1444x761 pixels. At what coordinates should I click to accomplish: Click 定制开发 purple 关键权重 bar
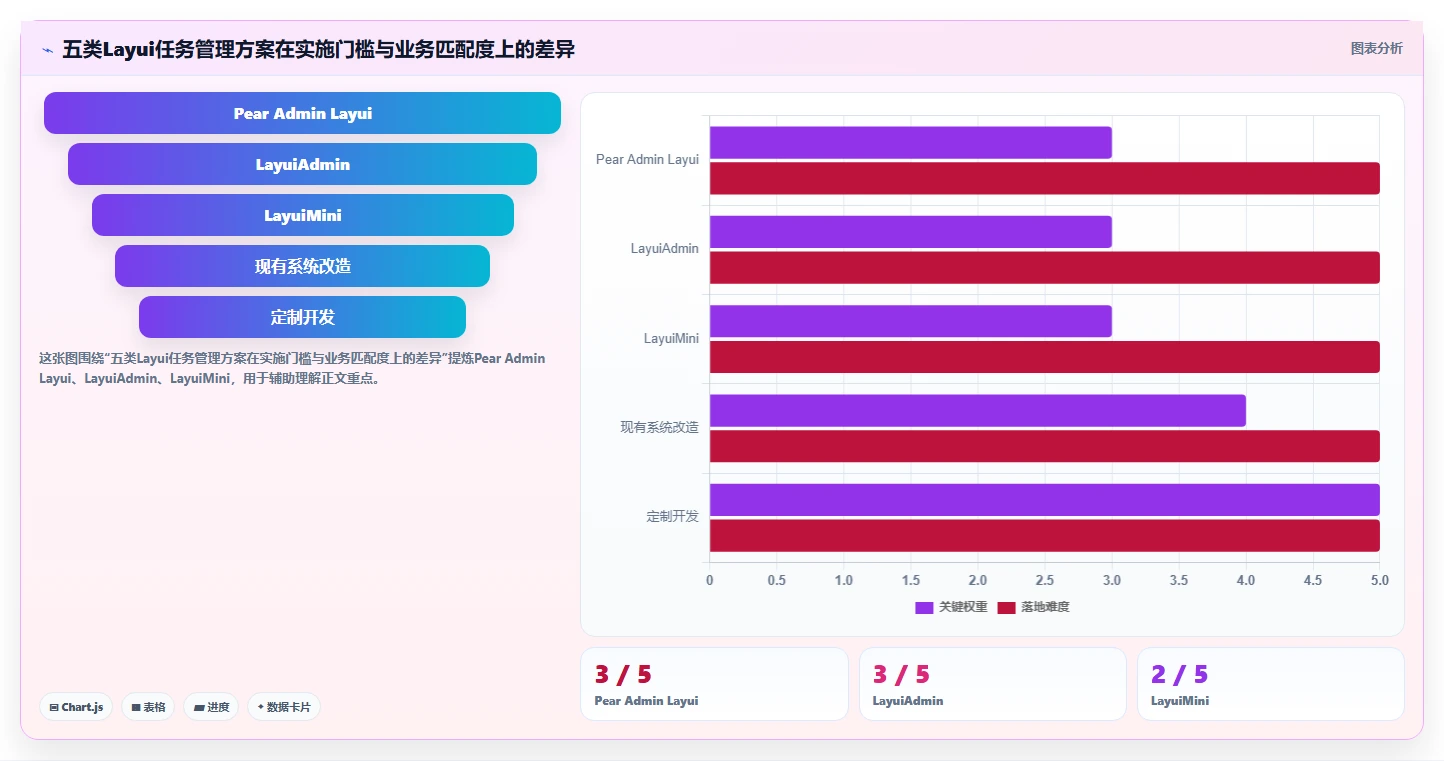click(x=1044, y=500)
